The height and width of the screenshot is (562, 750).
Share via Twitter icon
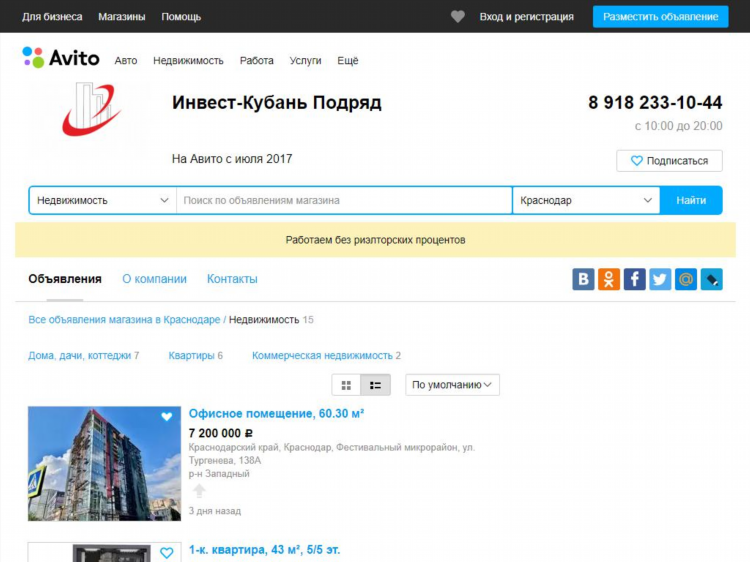(x=660, y=279)
